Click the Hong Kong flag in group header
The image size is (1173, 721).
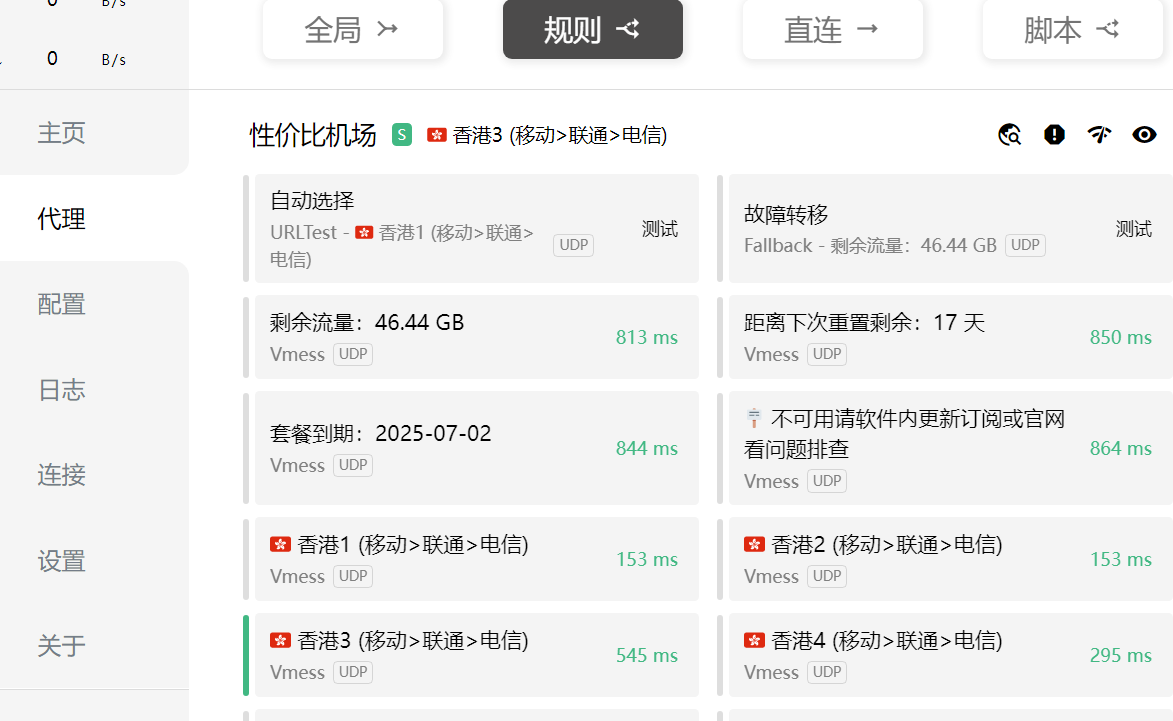click(437, 135)
